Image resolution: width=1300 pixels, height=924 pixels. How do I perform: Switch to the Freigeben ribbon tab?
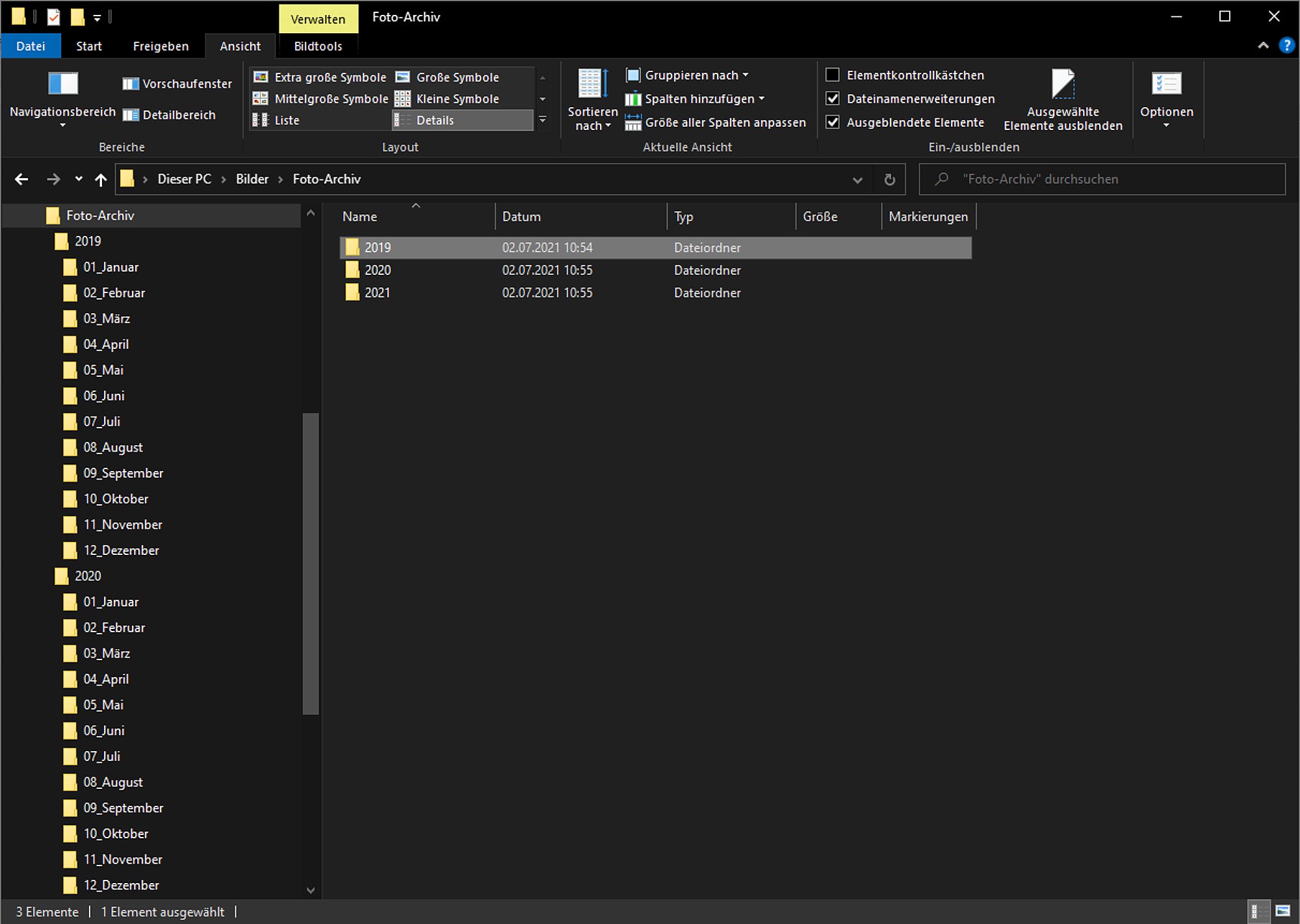coord(161,46)
